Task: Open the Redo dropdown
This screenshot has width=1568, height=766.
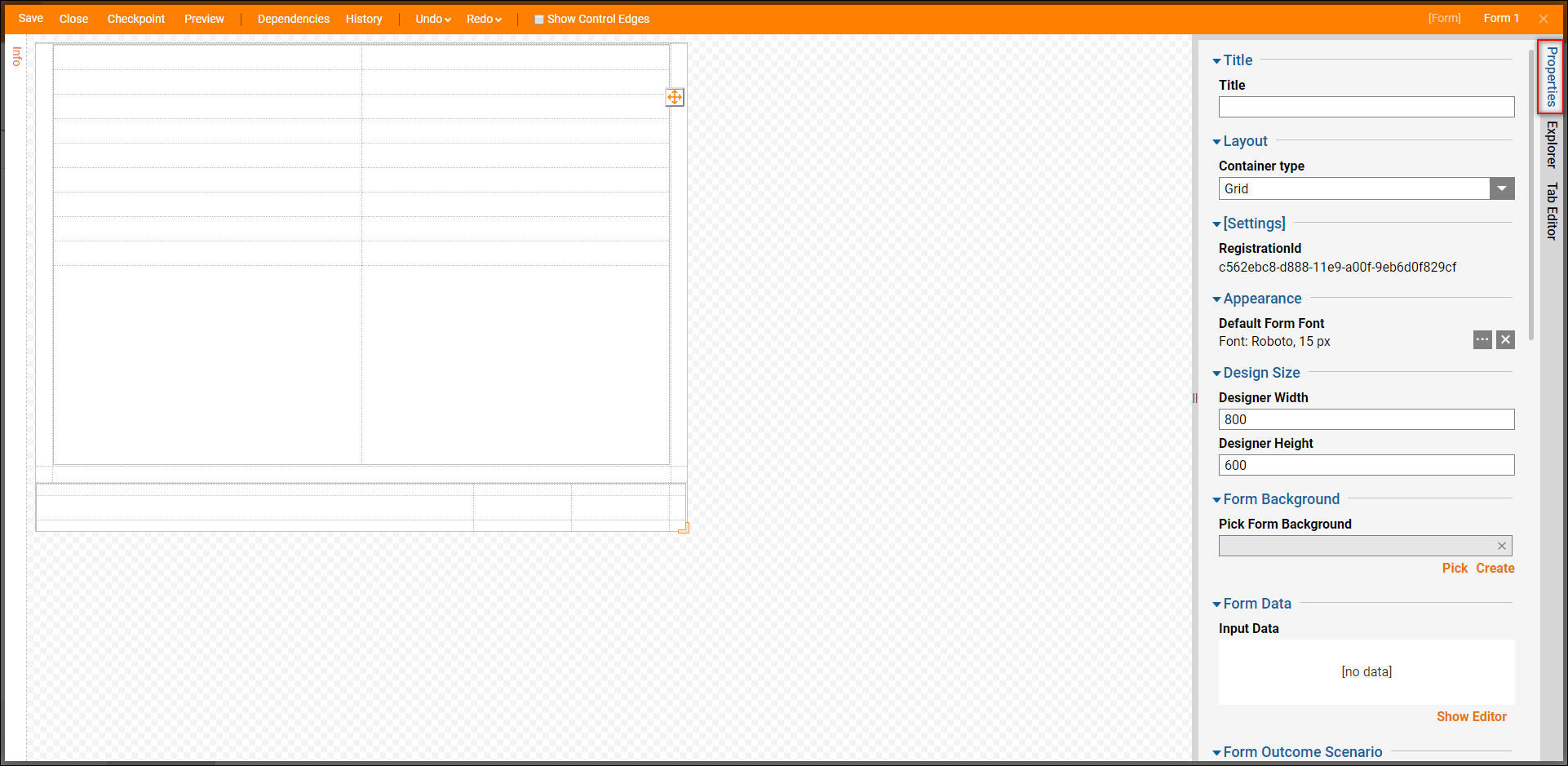Action: point(484,19)
